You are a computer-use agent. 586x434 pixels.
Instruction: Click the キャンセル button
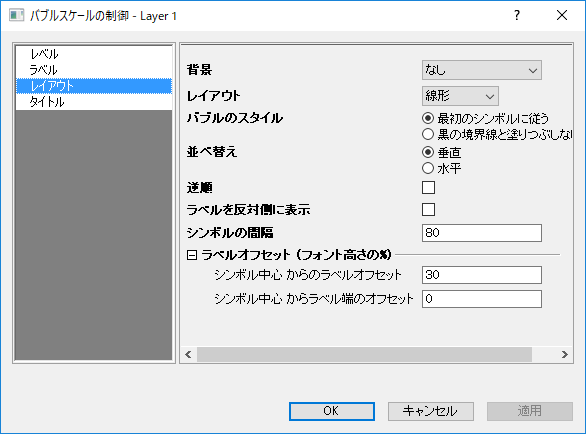click(x=431, y=411)
